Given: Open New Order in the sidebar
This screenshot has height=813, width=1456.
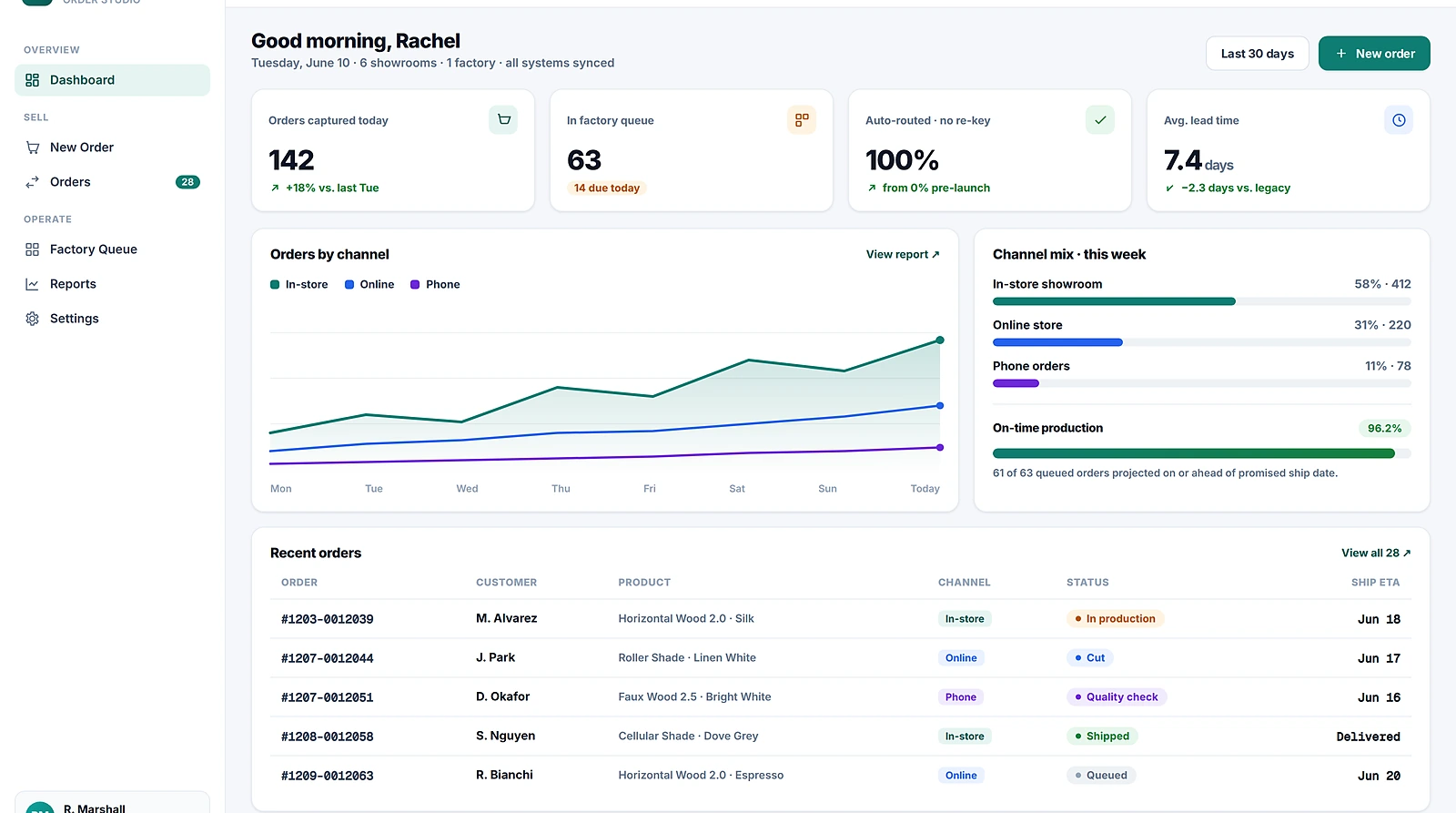Looking at the screenshot, I should pyautogui.click(x=112, y=147).
